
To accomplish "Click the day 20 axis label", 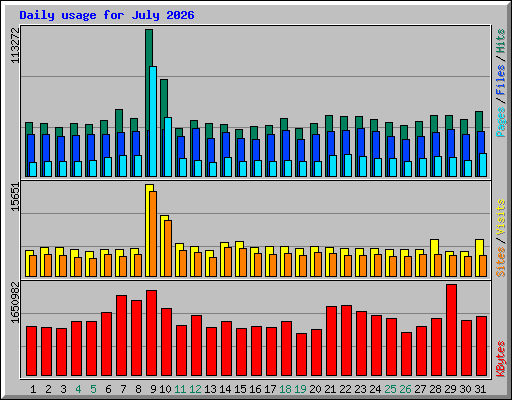I will tap(315, 389).
